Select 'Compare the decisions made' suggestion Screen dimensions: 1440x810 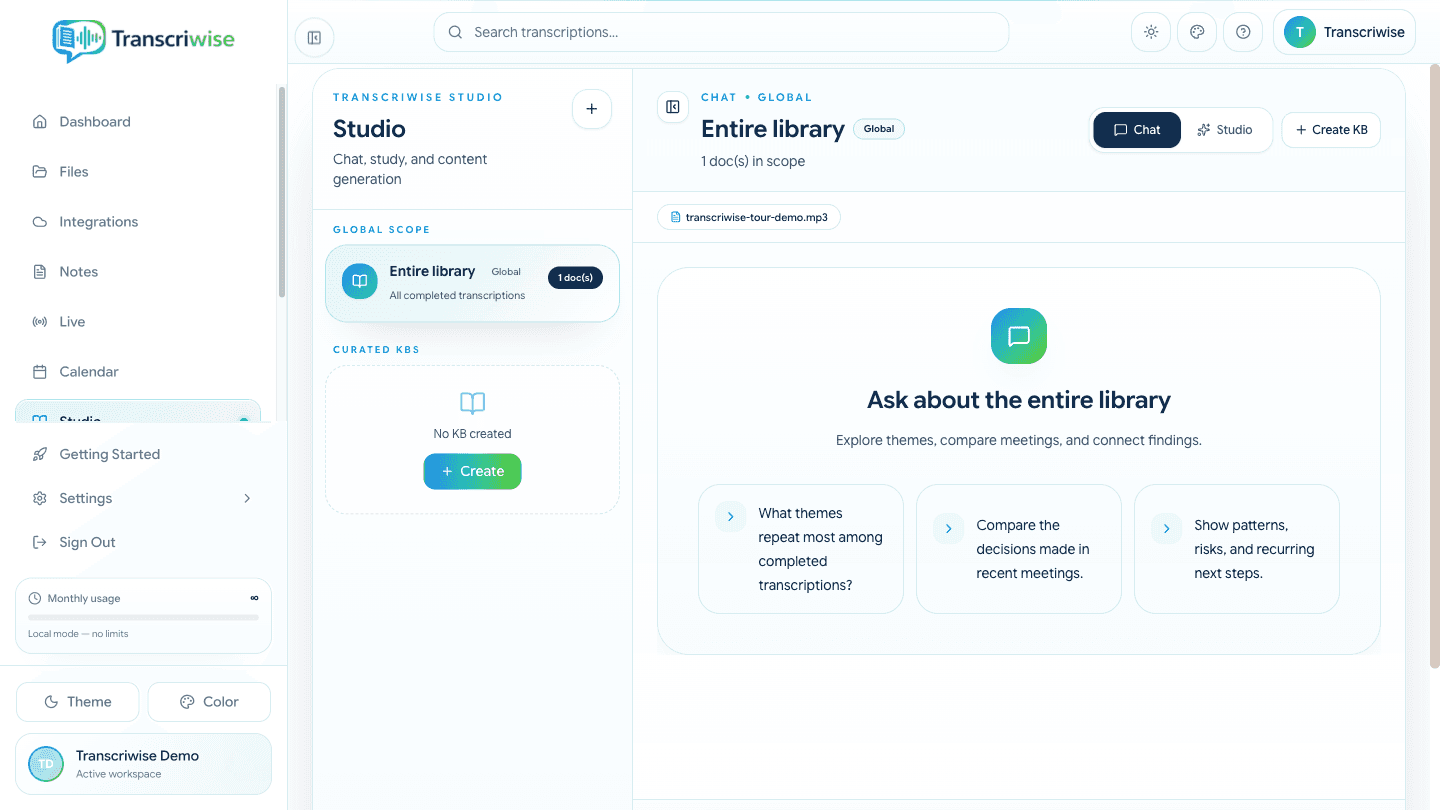click(1019, 549)
